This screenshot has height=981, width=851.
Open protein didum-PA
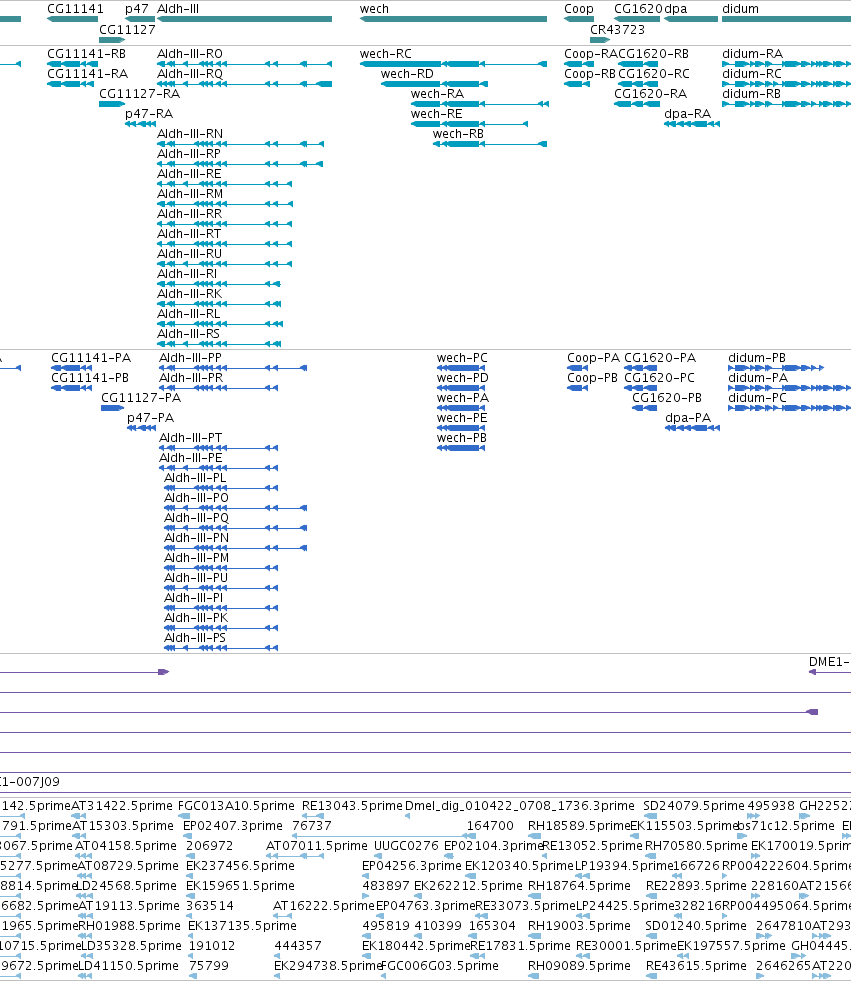tap(758, 378)
